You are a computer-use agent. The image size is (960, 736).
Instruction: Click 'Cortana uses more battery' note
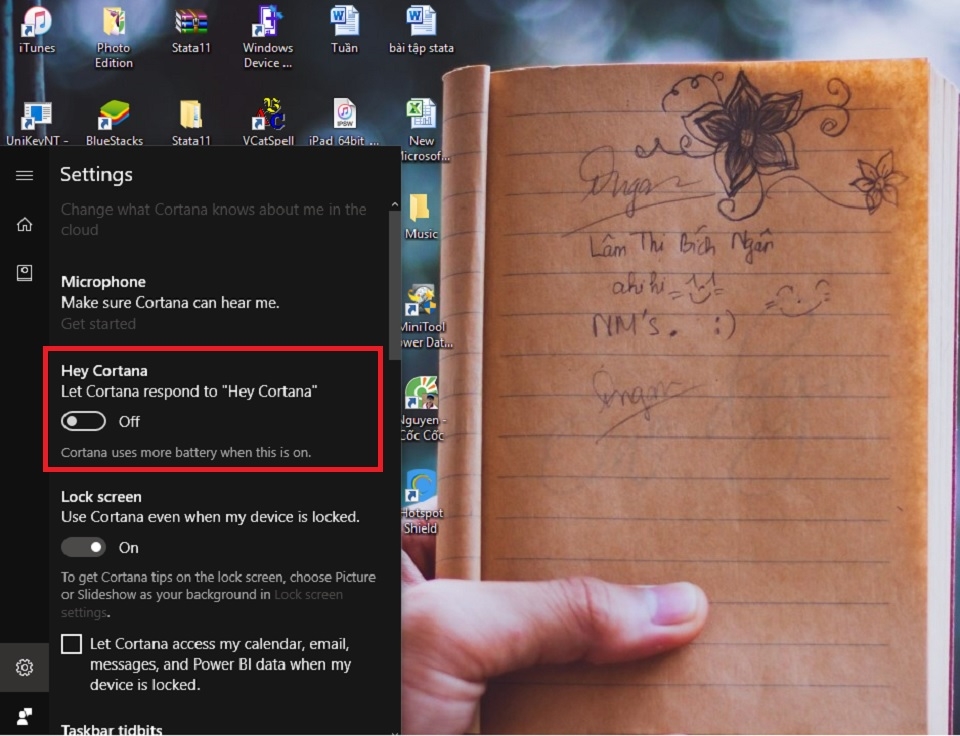pos(186,452)
